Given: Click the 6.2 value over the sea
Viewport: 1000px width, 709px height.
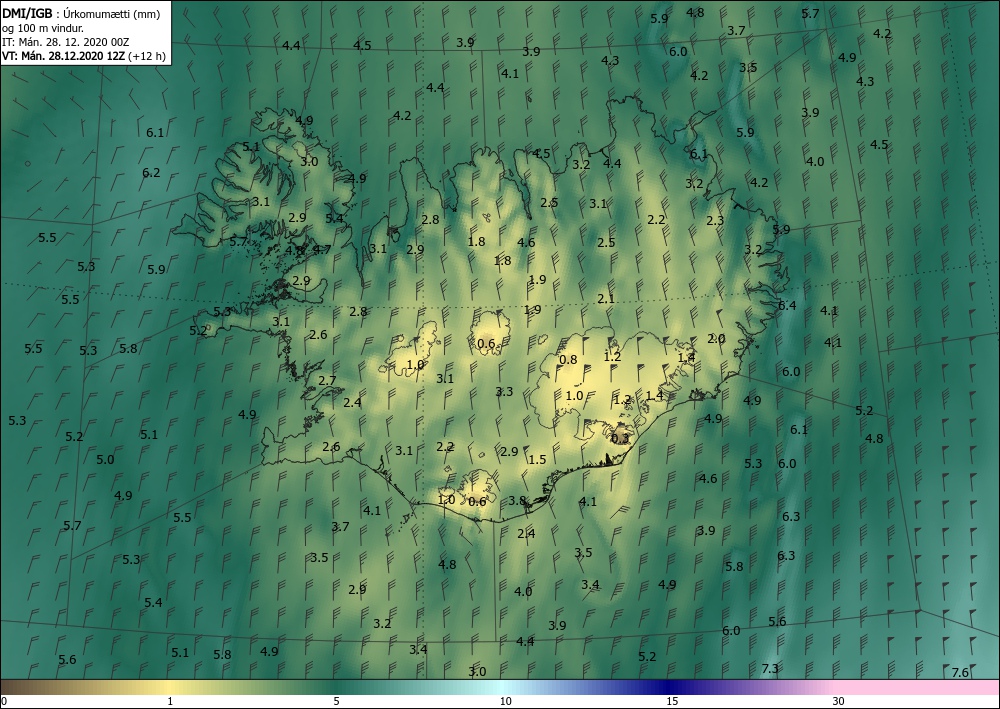Looking at the screenshot, I should pos(151,173).
